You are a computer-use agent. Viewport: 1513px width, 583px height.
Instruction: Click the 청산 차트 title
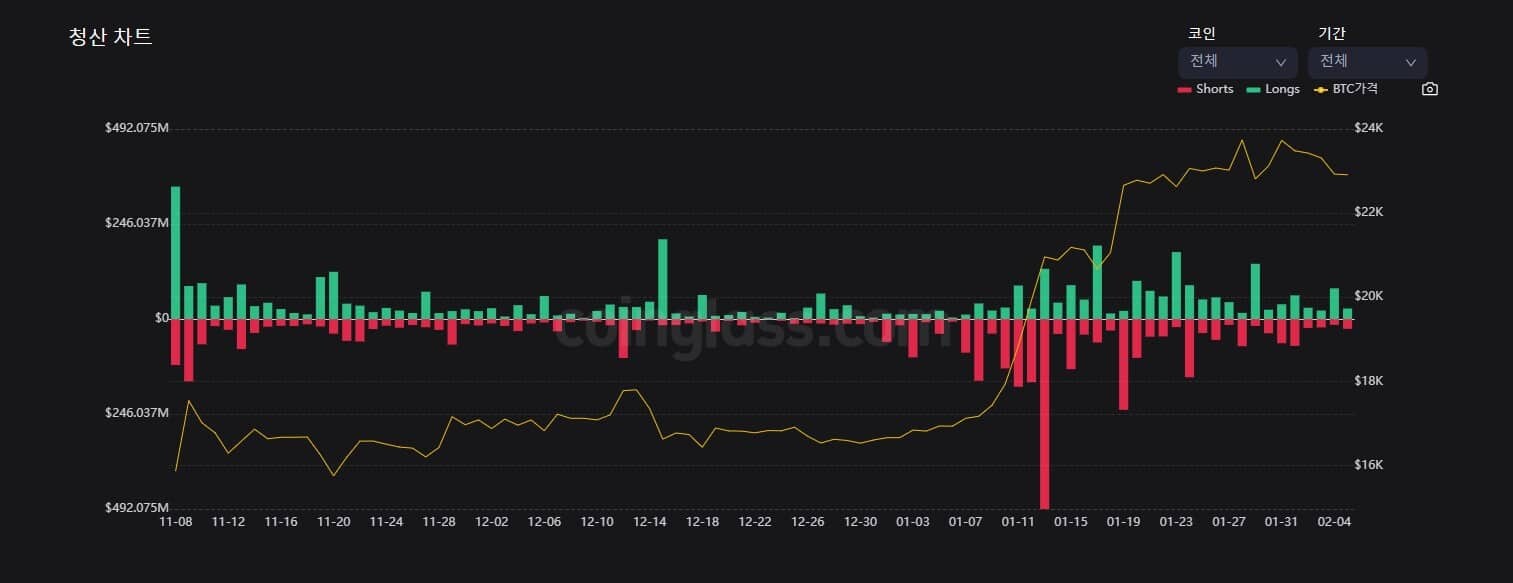(x=110, y=38)
